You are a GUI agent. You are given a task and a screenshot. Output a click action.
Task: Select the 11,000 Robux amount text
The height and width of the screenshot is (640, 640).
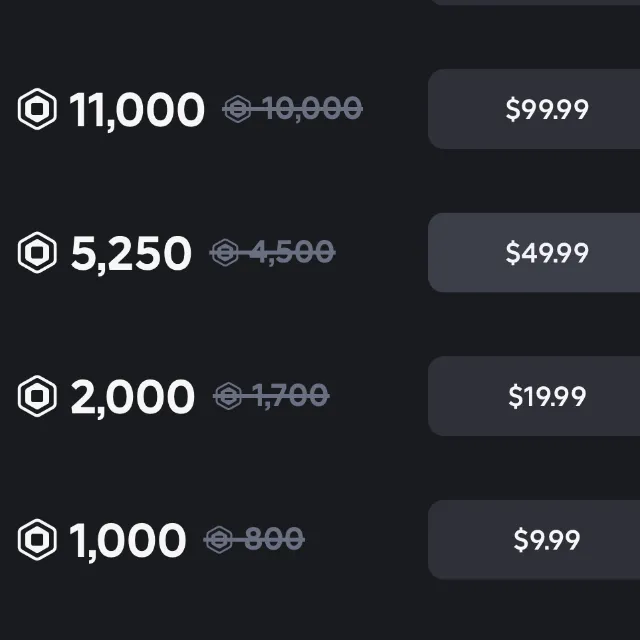(137, 110)
